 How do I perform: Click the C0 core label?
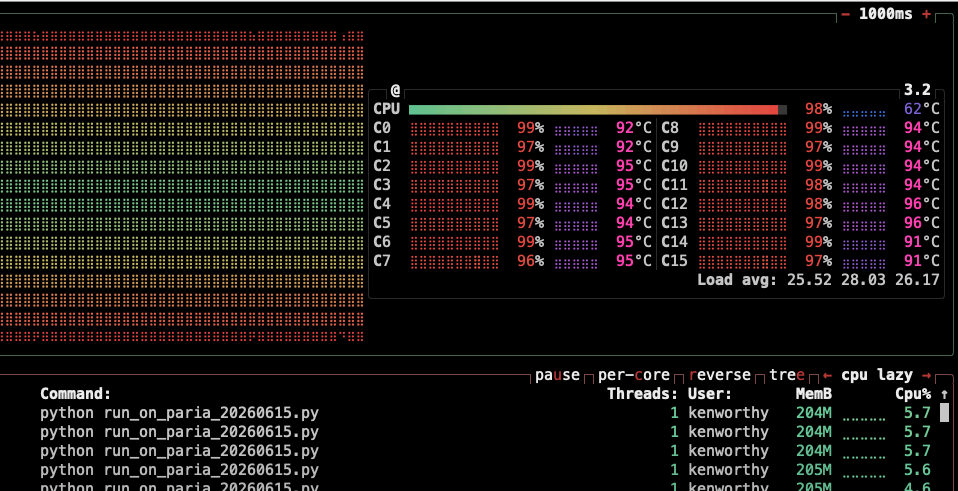(x=382, y=128)
